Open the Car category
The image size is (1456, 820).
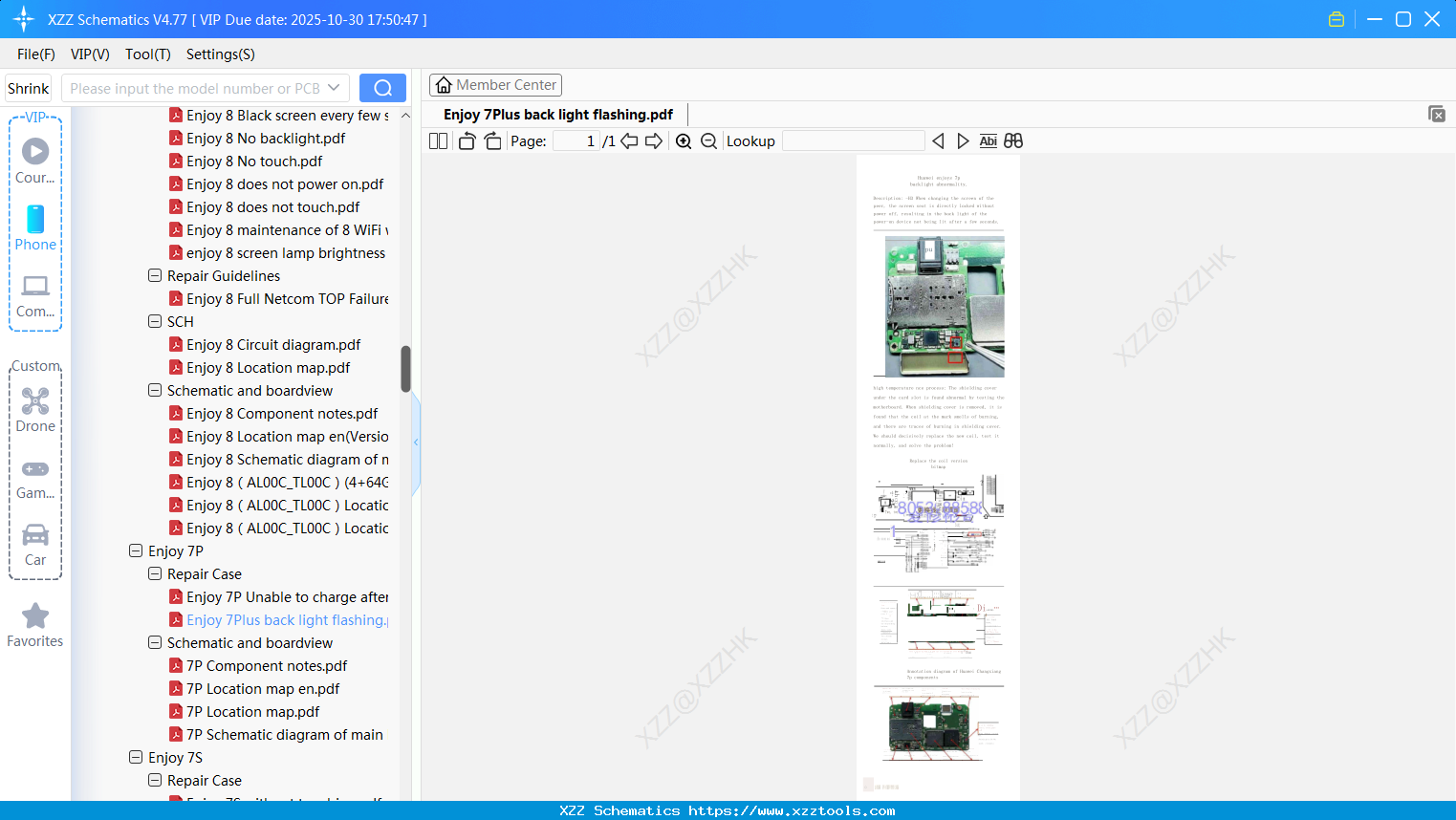tap(35, 545)
